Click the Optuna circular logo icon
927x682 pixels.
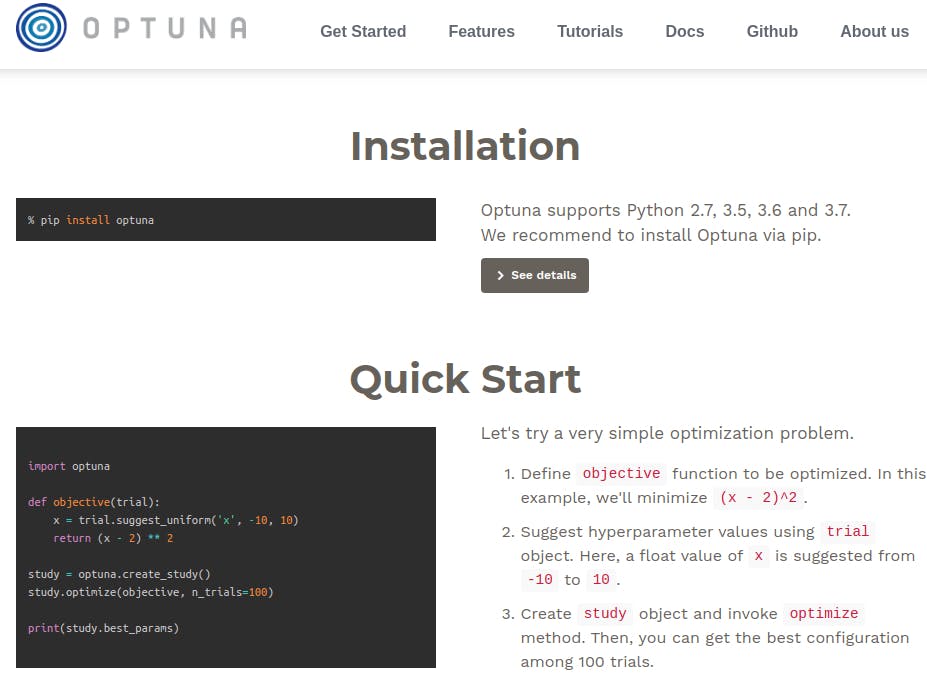[42, 28]
